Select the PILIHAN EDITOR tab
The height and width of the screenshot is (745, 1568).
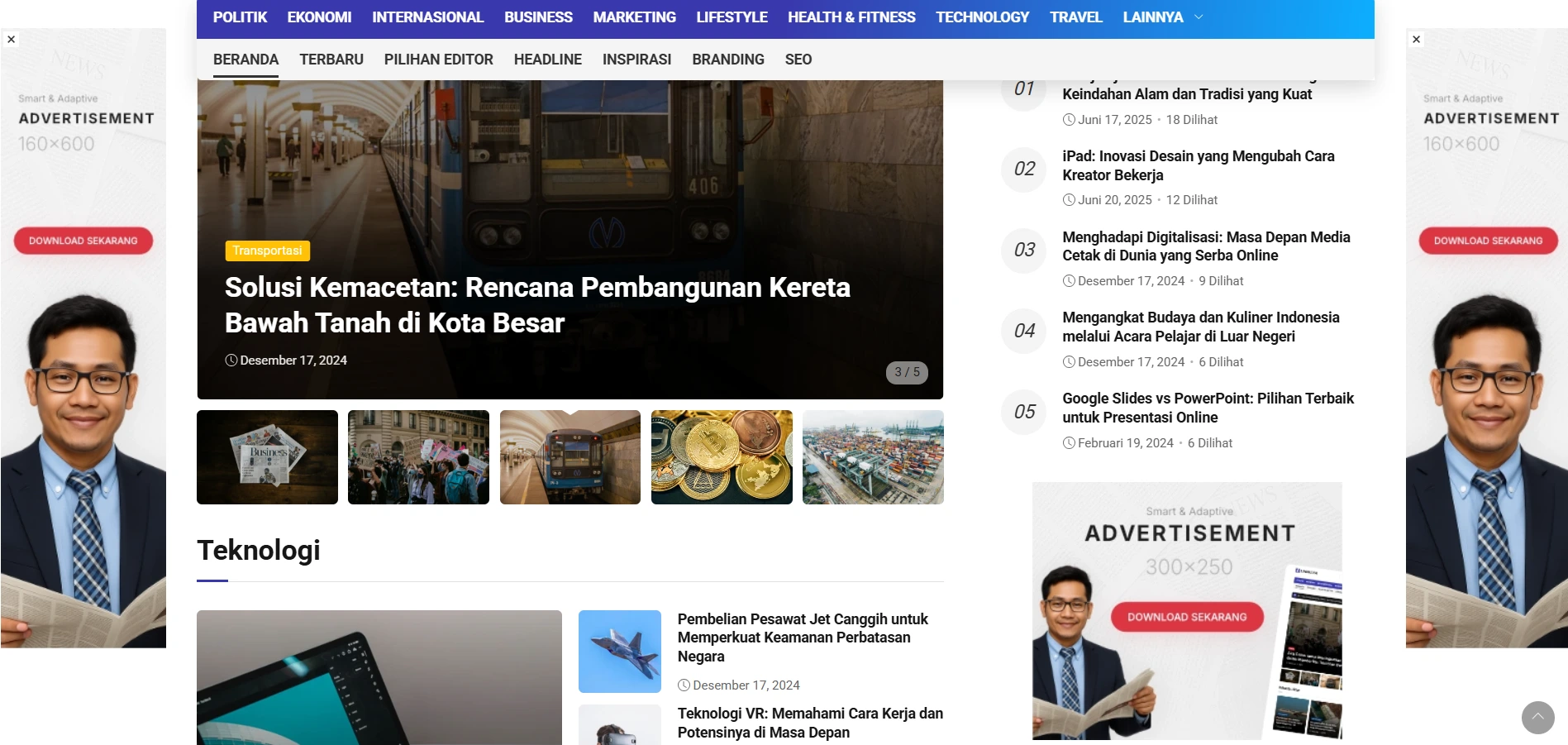[x=438, y=60]
